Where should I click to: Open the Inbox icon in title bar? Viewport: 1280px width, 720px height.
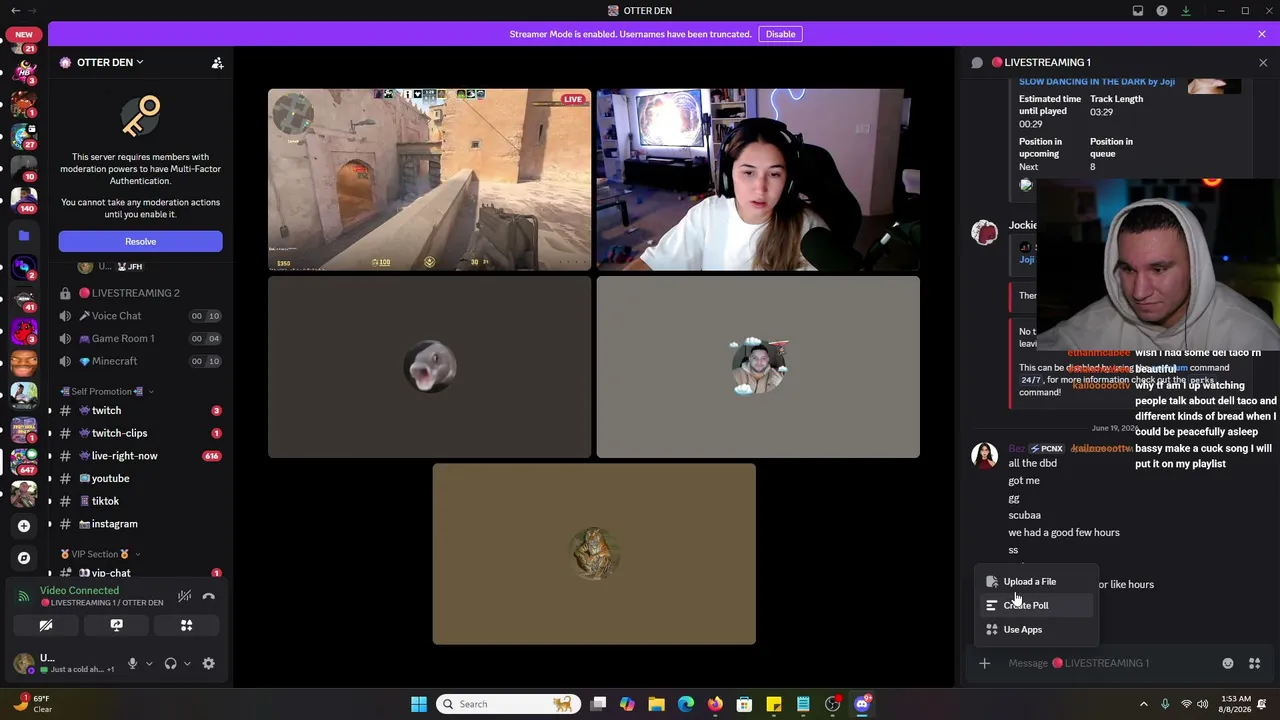click(1138, 11)
